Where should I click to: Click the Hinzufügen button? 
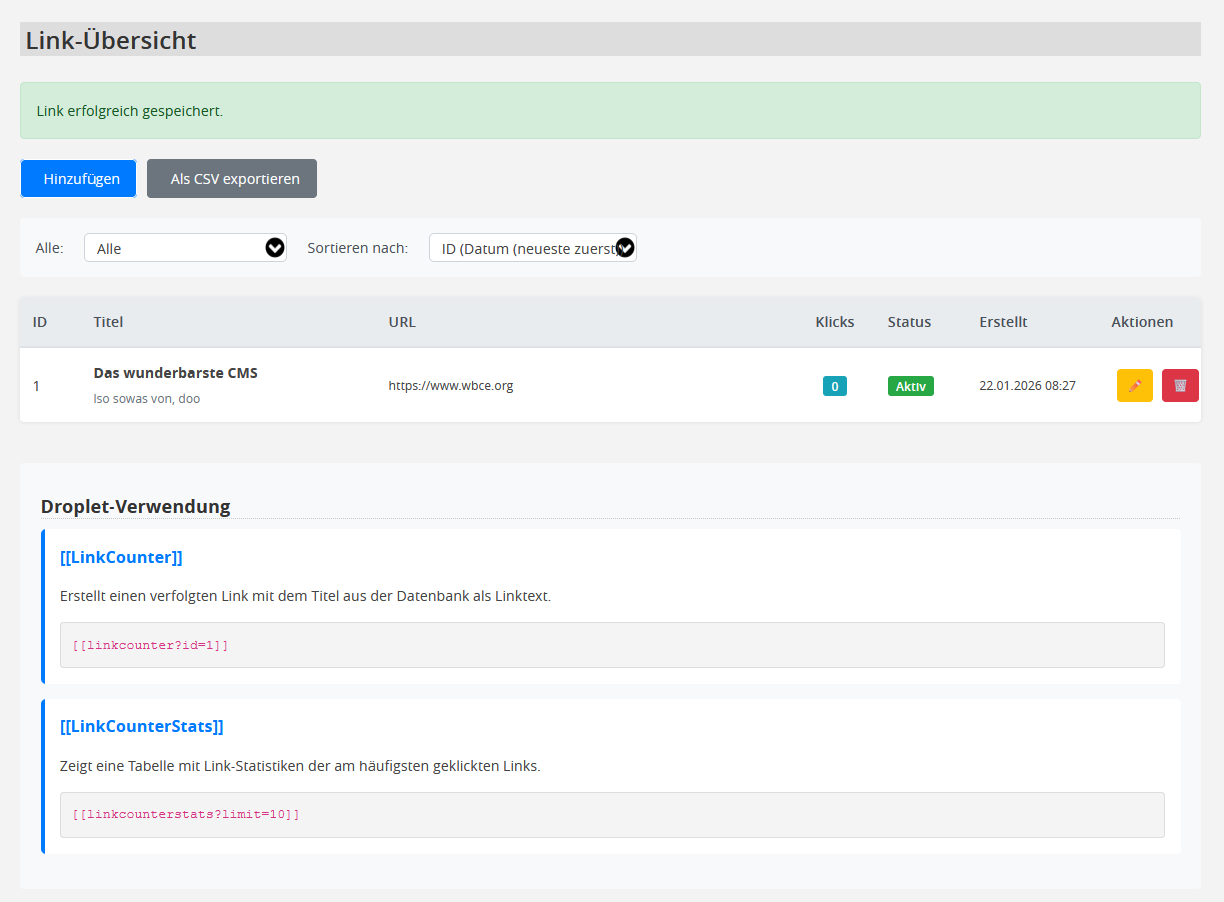point(79,179)
